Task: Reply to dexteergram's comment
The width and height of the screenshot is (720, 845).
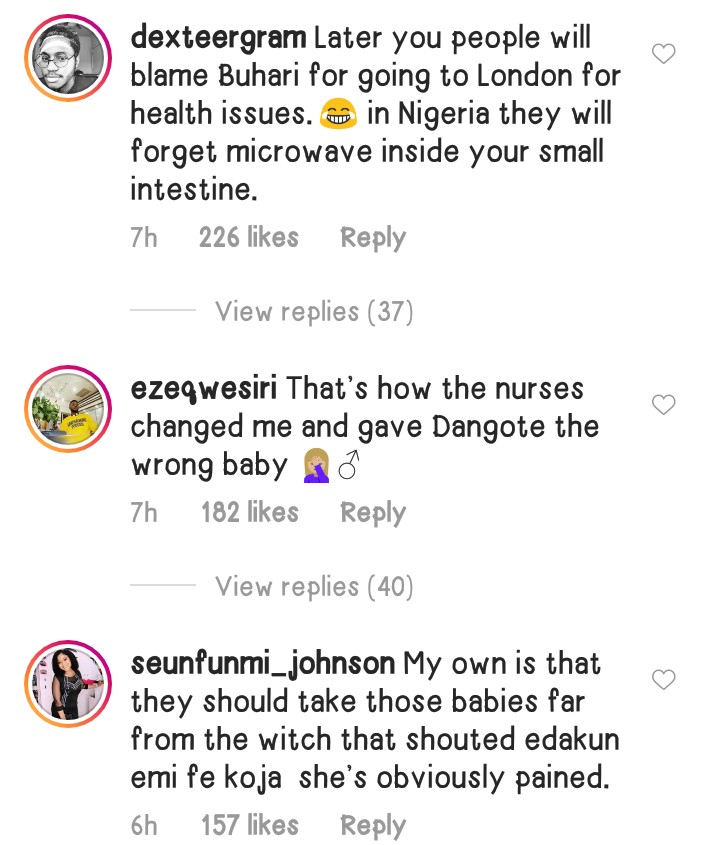Action: tap(373, 238)
